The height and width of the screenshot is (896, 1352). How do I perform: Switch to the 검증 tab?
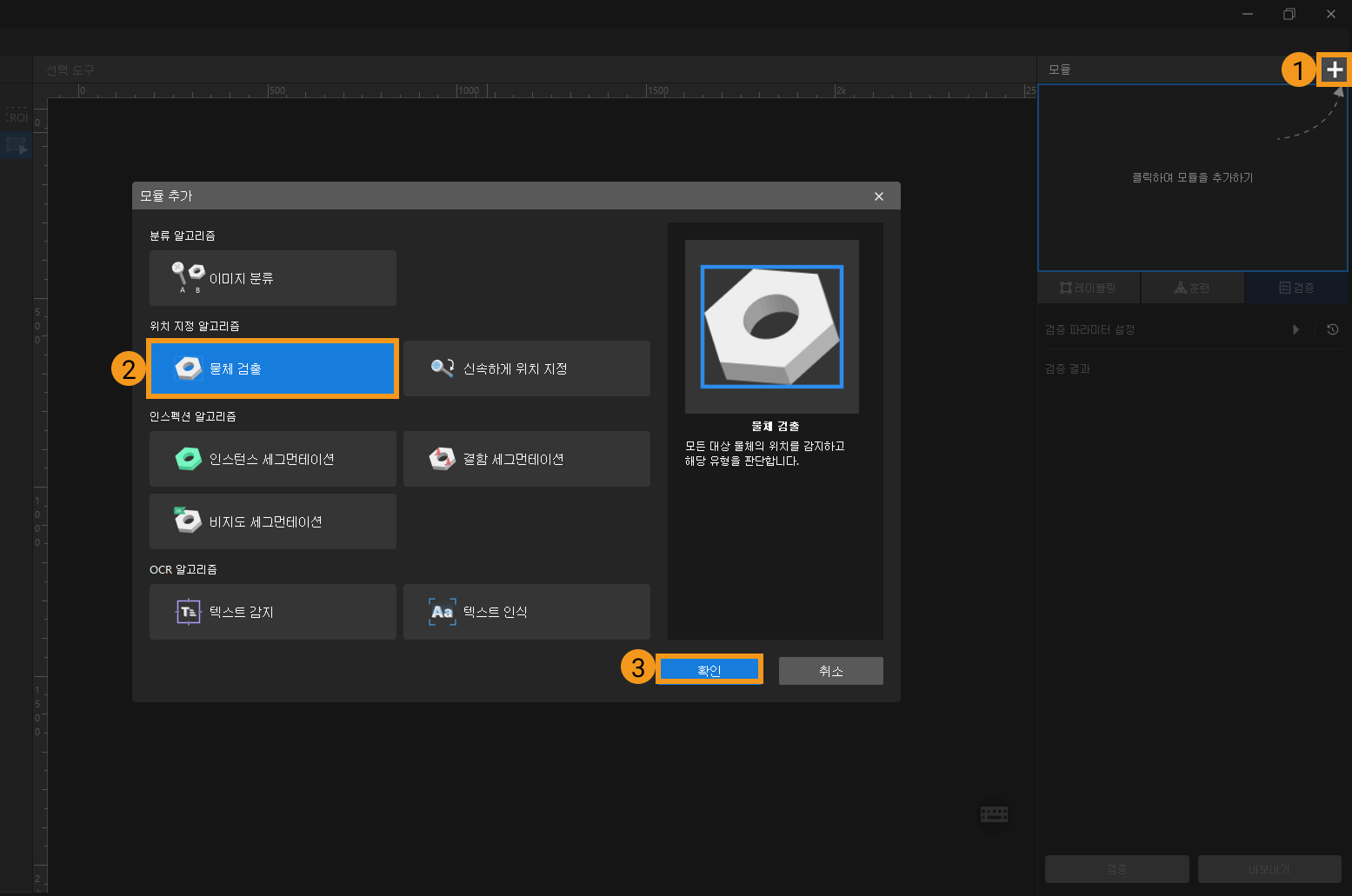[1297, 288]
